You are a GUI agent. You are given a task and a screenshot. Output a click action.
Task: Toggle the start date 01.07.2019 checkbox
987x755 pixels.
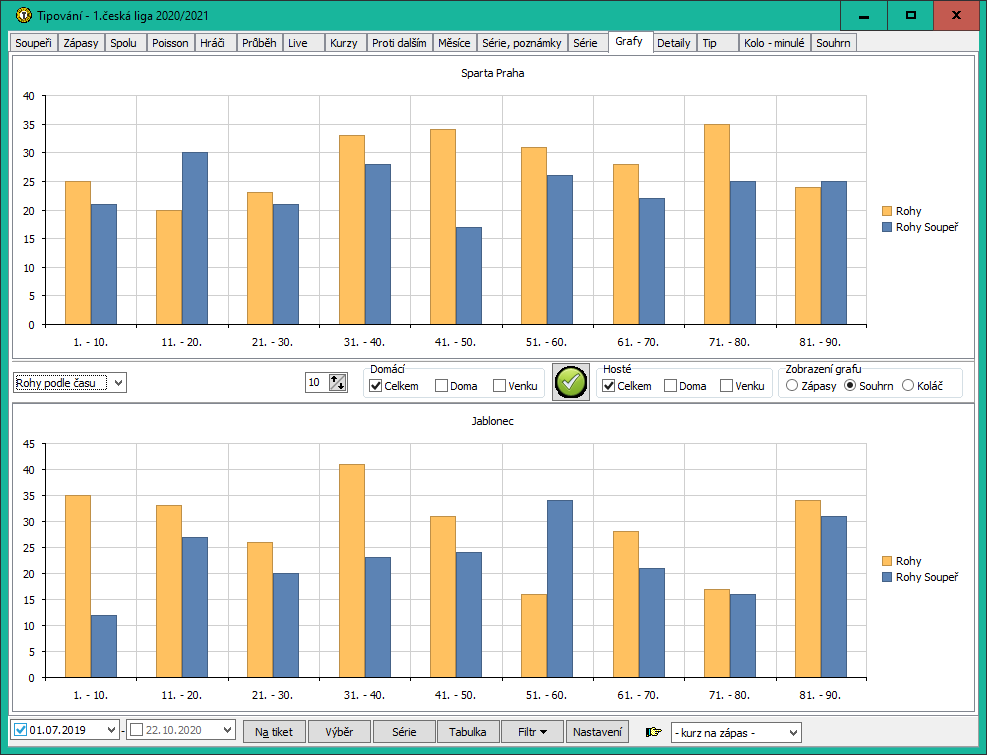(x=20, y=730)
